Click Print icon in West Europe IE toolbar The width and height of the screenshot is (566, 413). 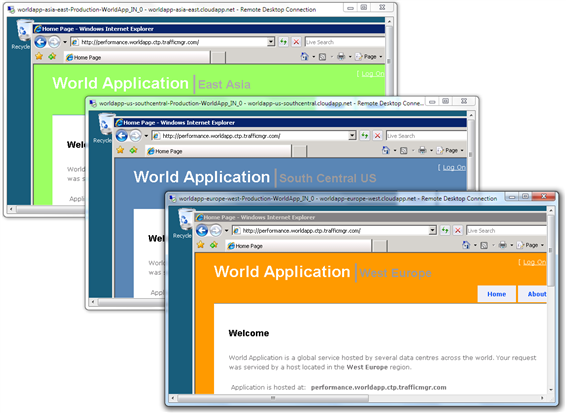pos(502,245)
